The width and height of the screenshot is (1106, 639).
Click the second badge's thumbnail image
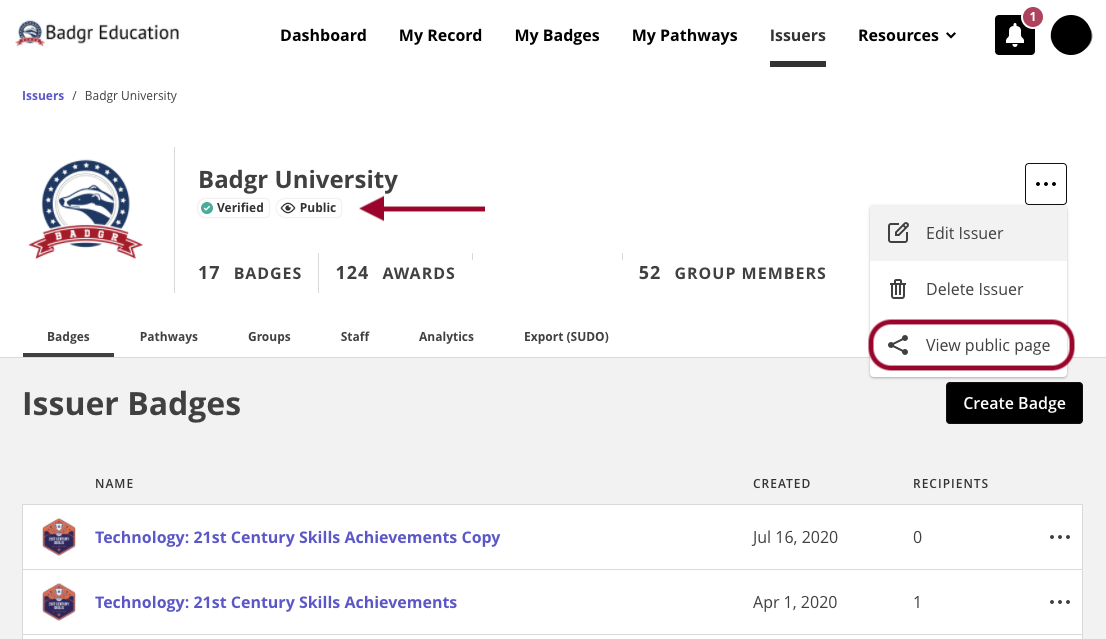(59, 602)
